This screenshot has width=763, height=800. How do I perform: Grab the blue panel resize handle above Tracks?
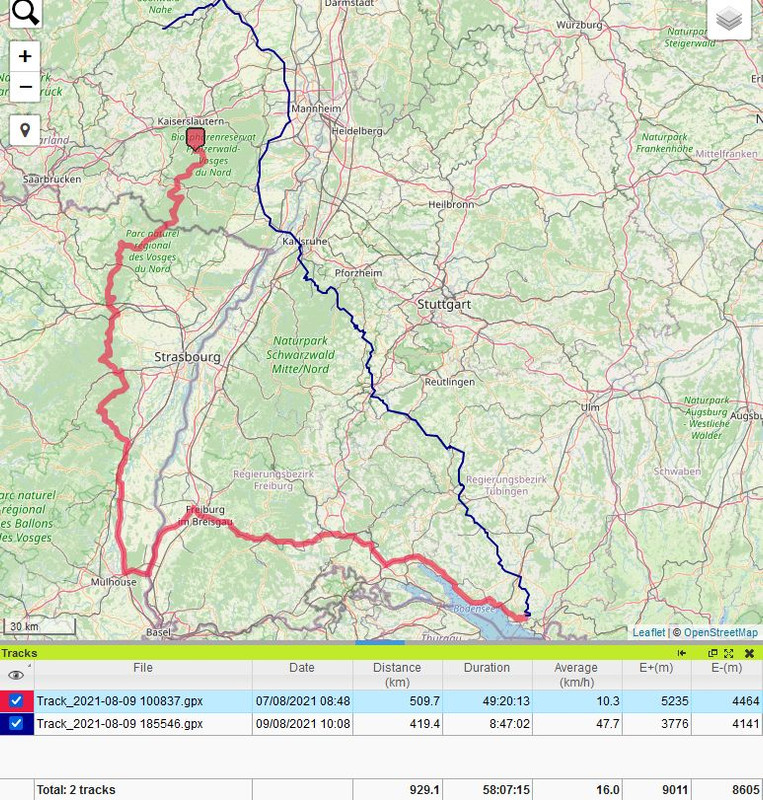[380, 642]
